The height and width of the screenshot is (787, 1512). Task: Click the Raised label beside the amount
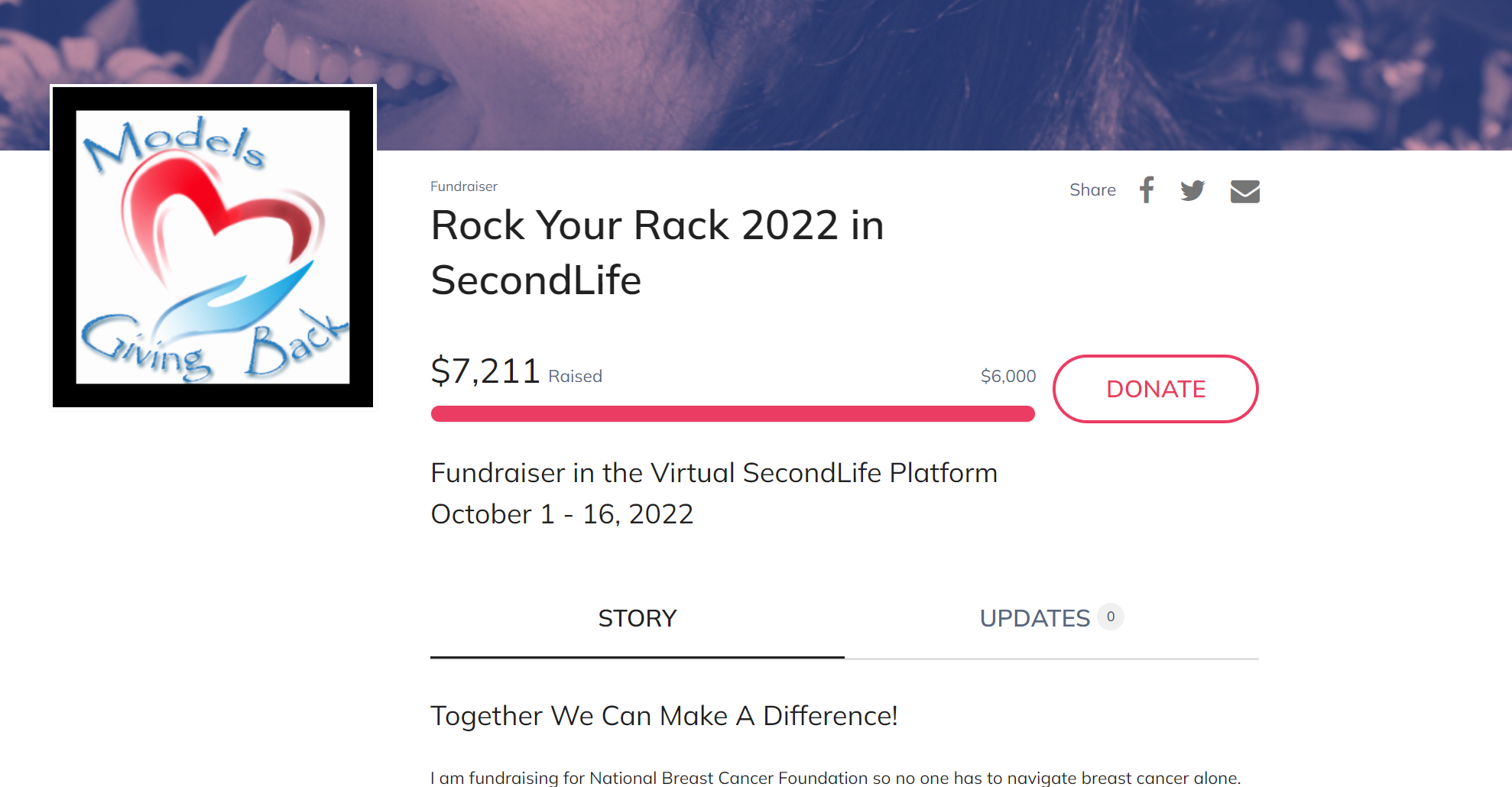[x=575, y=376]
